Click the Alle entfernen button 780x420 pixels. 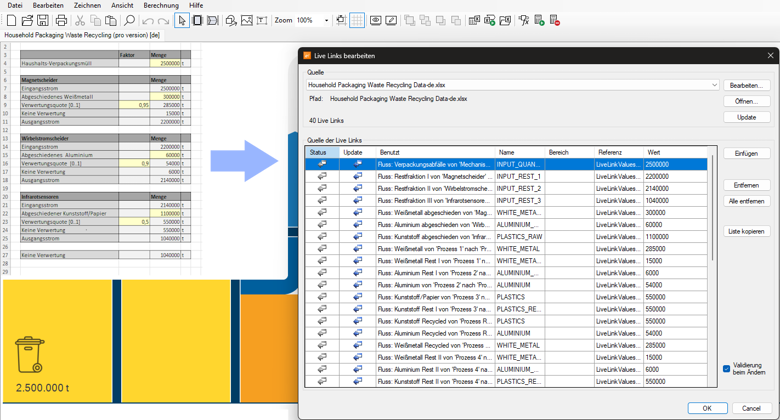coord(747,201)
